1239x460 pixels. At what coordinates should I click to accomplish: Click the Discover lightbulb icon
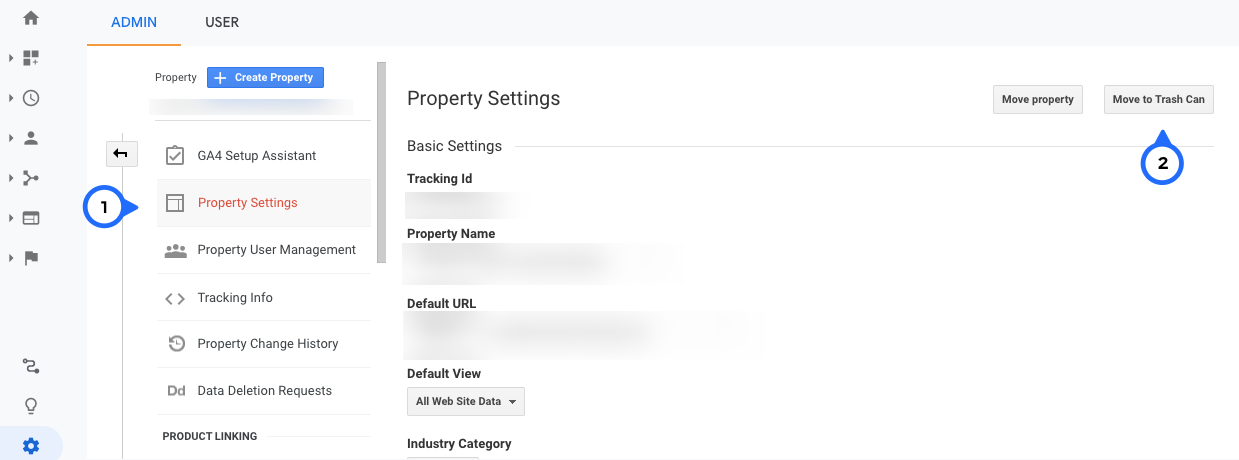pos(30,406)
